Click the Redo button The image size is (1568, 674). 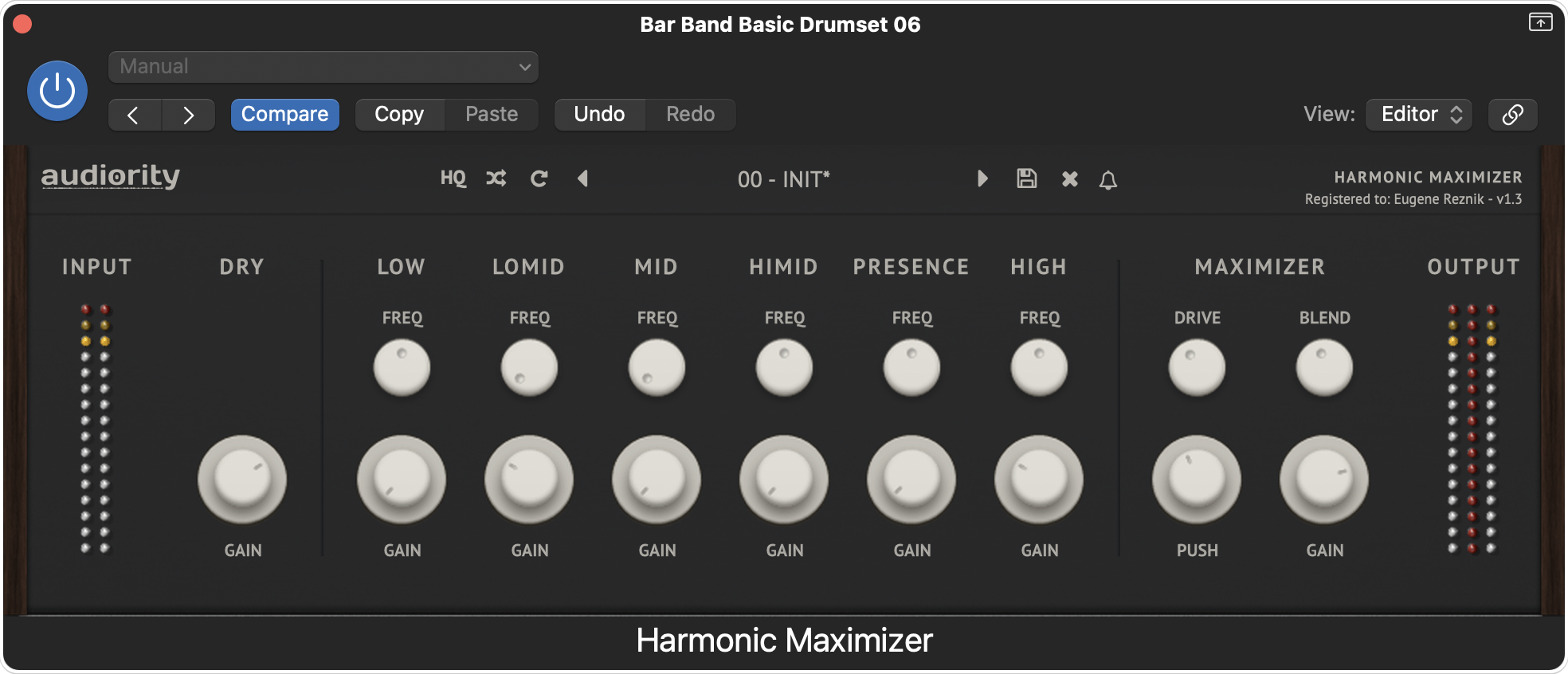point(690,114)
